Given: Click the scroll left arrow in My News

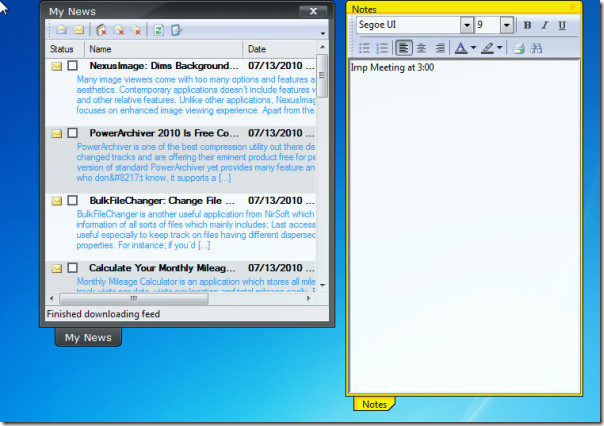Looking at the screenshot, I should (52, 299).
